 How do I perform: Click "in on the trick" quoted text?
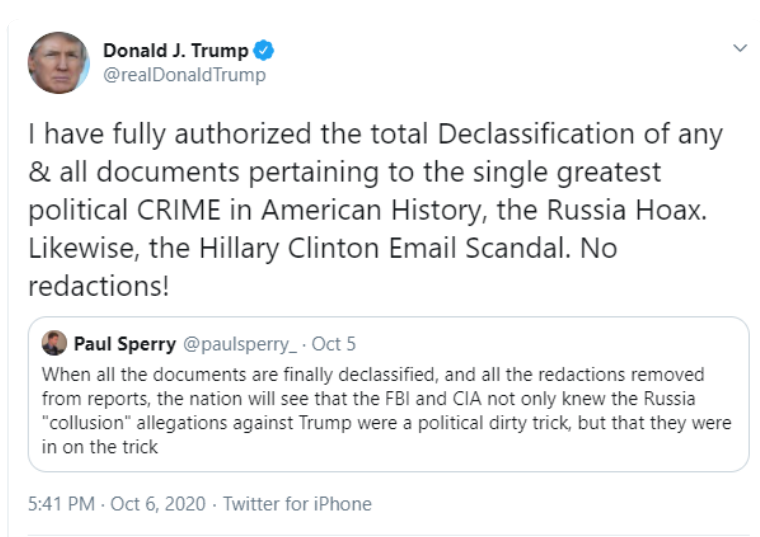[100, 447]
